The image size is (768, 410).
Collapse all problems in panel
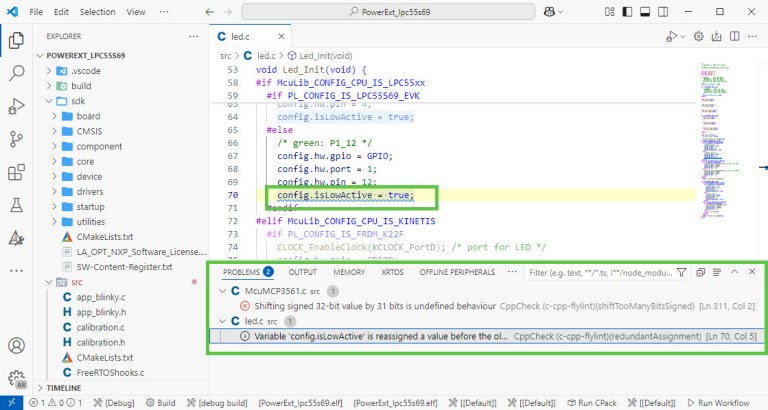coord(700,272)
